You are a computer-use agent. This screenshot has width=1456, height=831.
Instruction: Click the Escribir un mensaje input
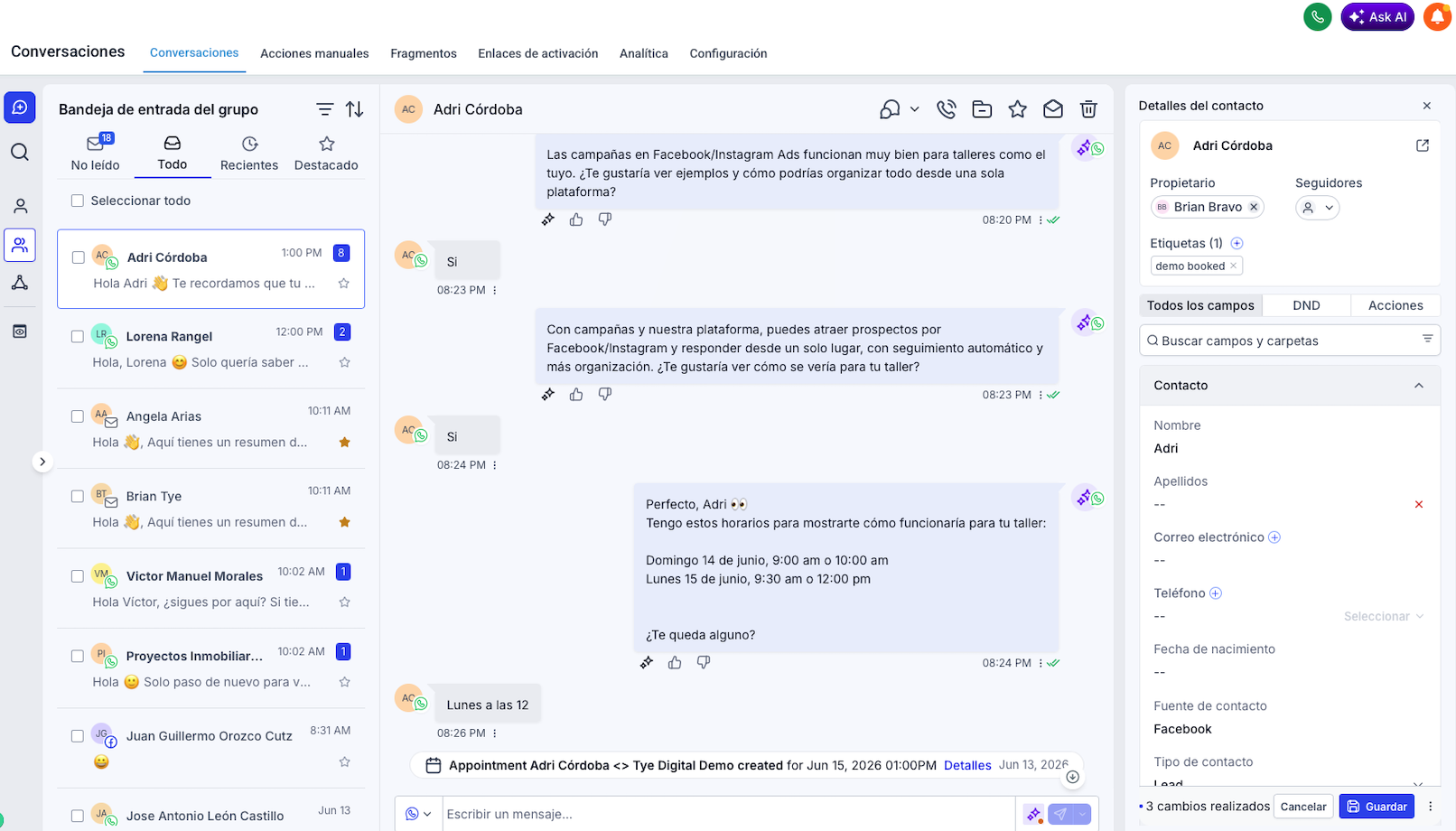(728, 814)
